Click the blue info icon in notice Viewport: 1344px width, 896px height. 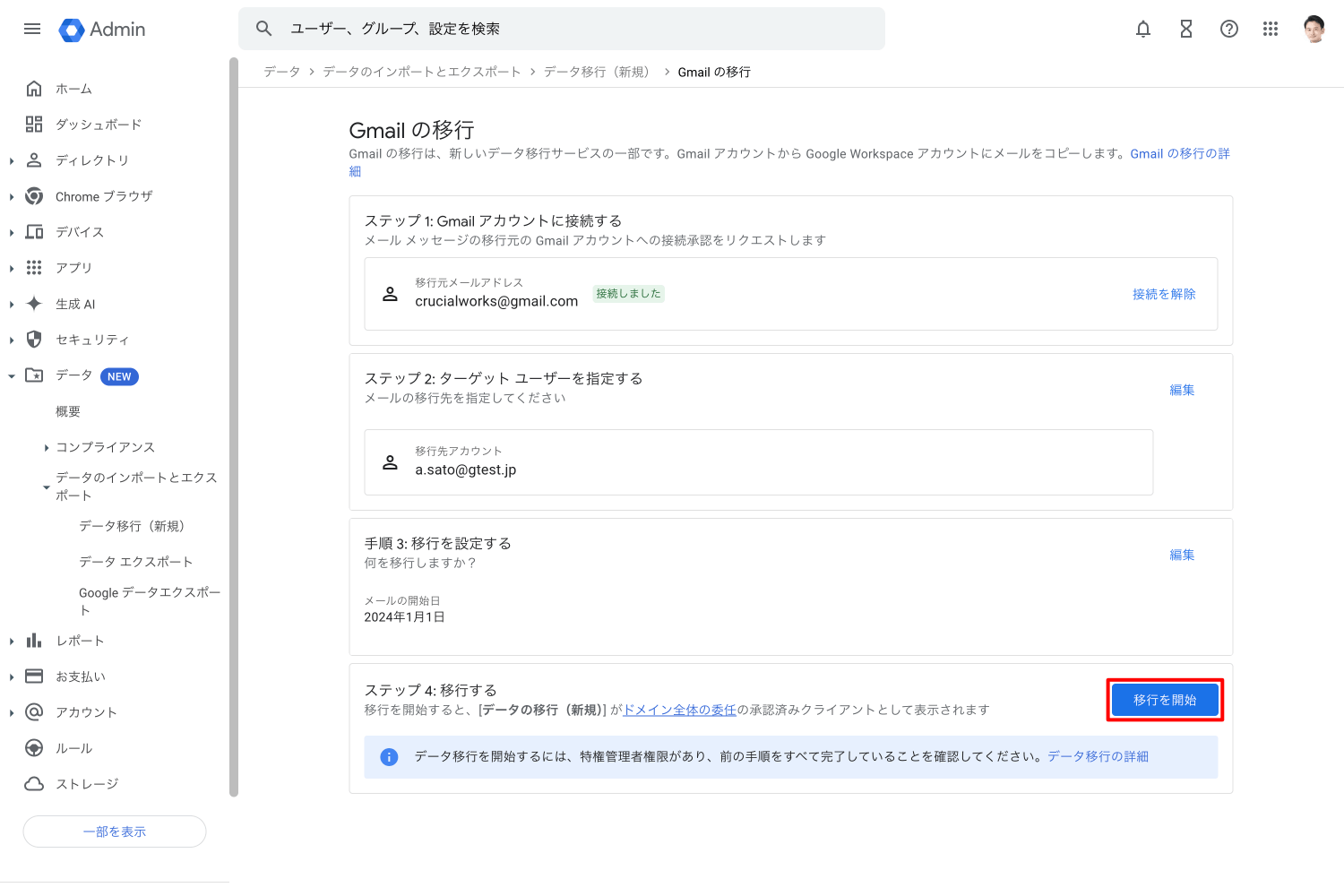(389, 757)
